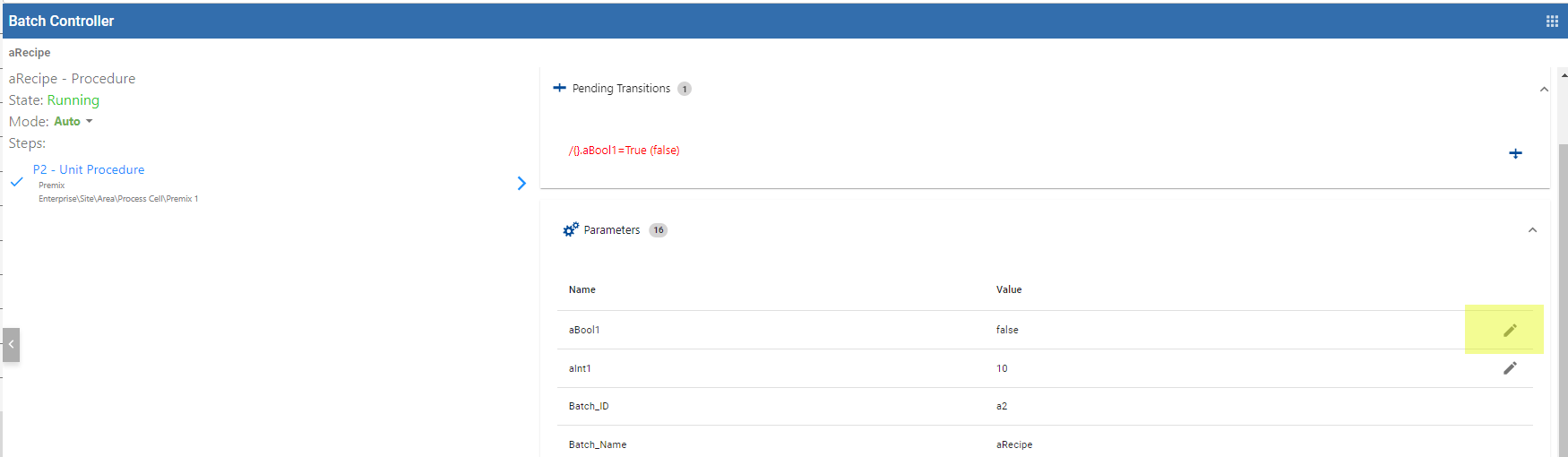
Task: Open the Mode Auto dropdown
Action: tap(73, 122)
